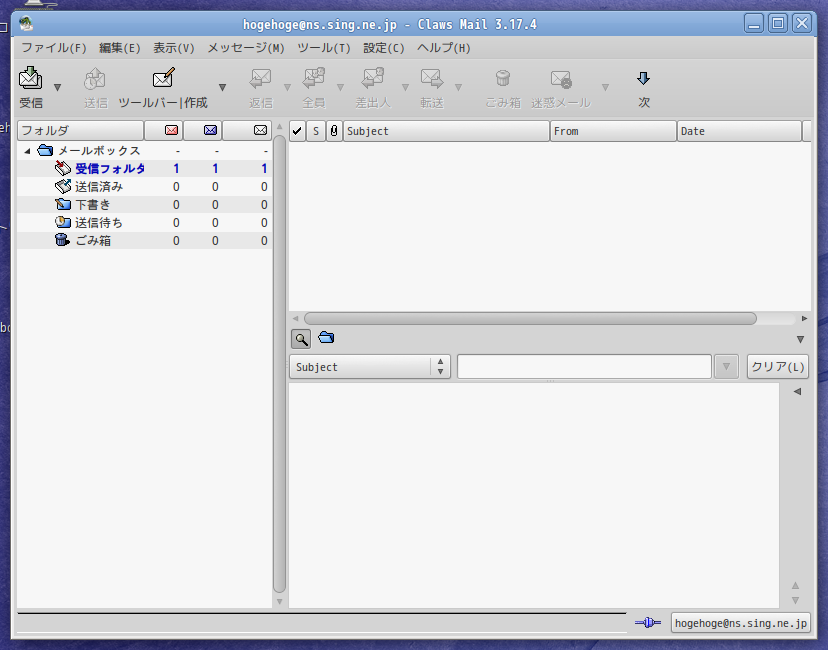828x650 pixels.
Task: Collapse the メールボックス tree node
Action: pos(27,151)
